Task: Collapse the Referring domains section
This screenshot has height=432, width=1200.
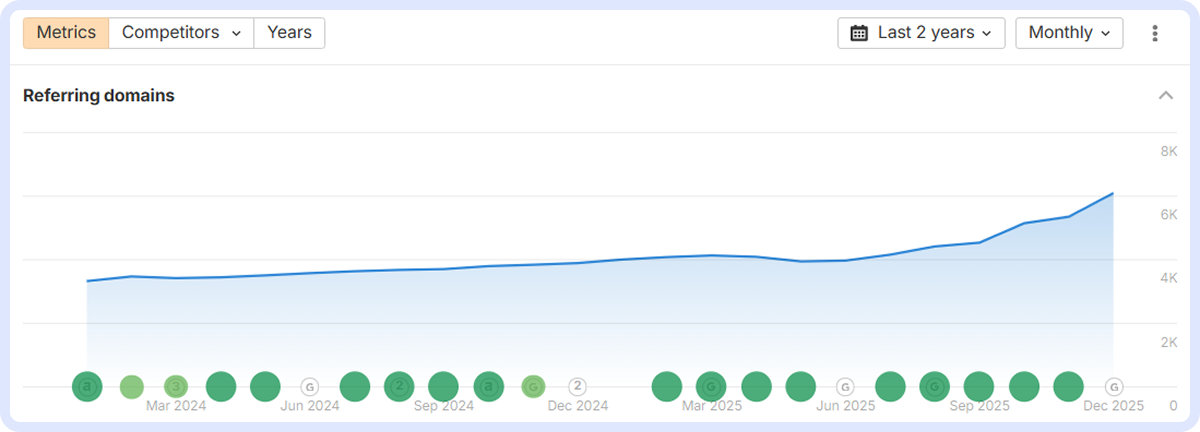Action: (1165, 96)
